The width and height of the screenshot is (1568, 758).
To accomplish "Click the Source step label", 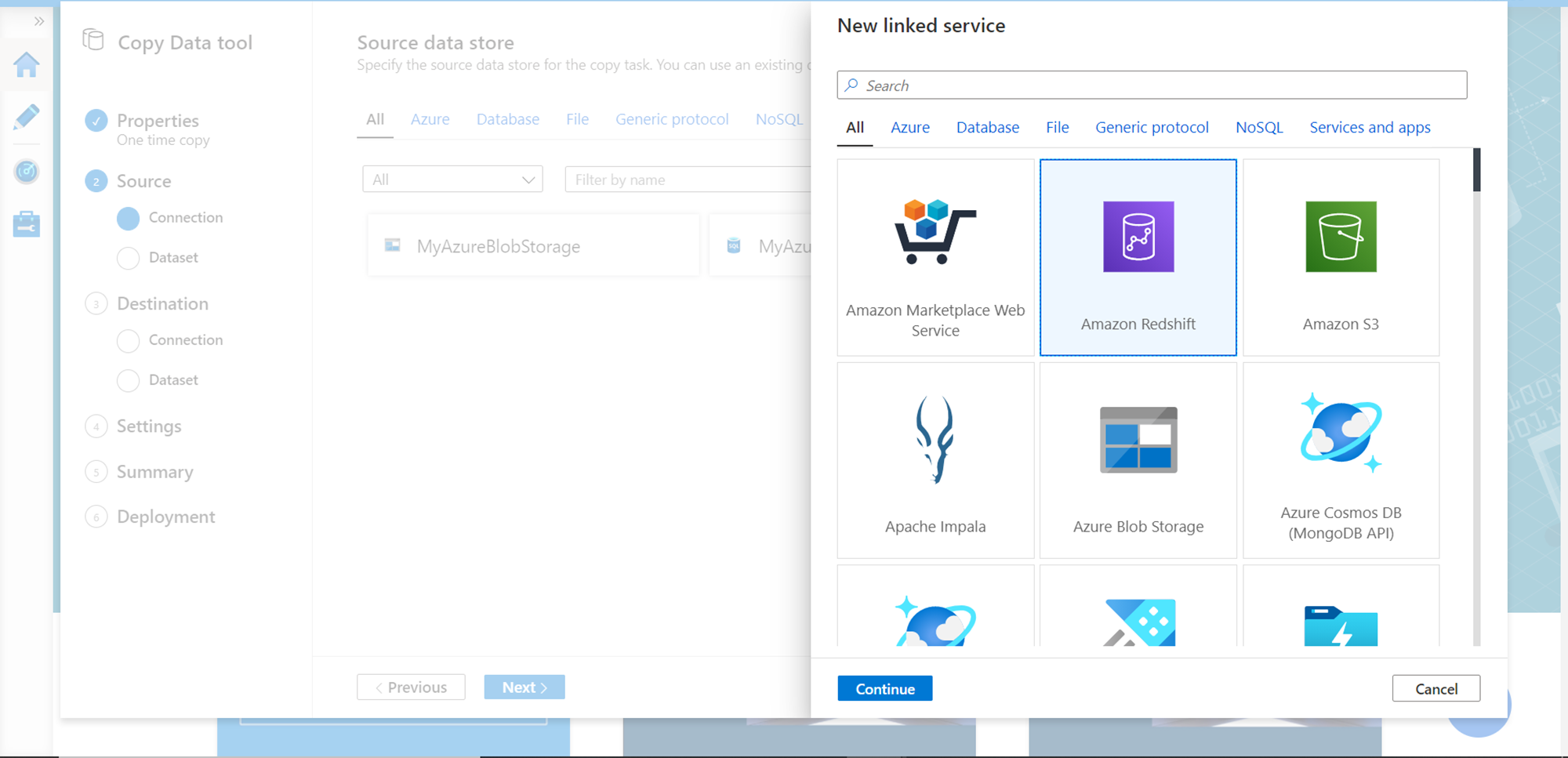I will click(x=144, y=181).
